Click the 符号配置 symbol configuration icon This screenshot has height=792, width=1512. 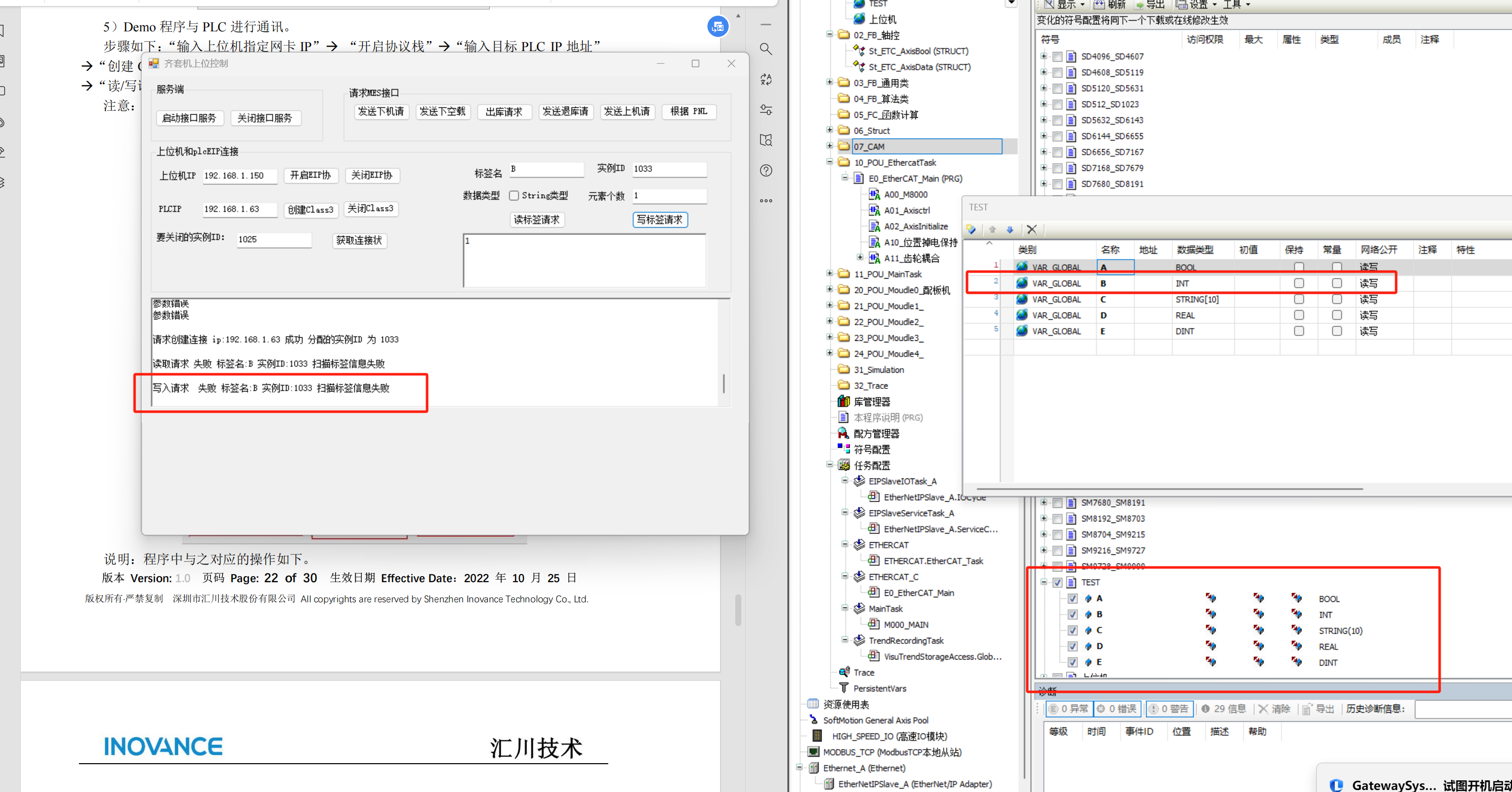click(x=844, y=449)
